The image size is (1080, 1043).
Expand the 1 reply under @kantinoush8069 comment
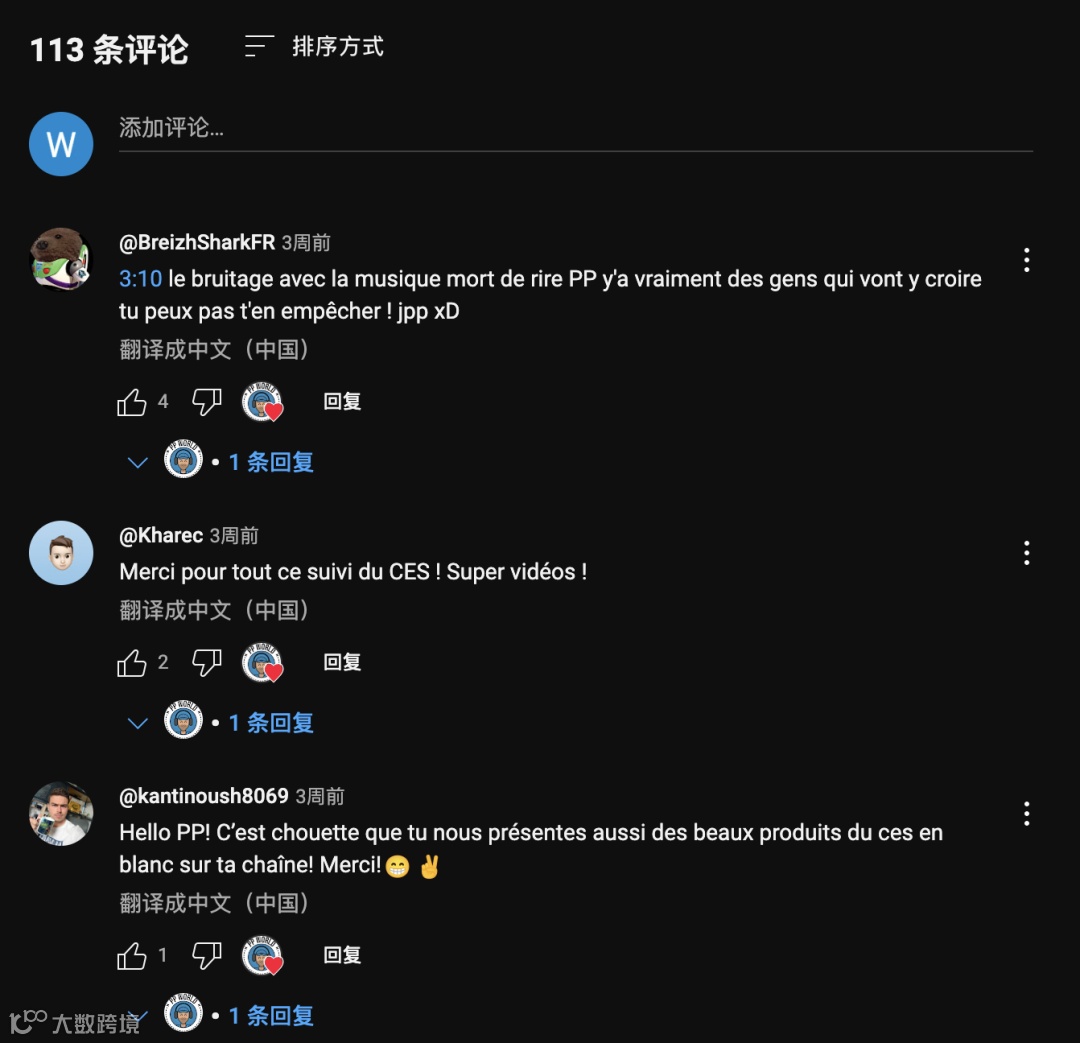click(220, 1015)
